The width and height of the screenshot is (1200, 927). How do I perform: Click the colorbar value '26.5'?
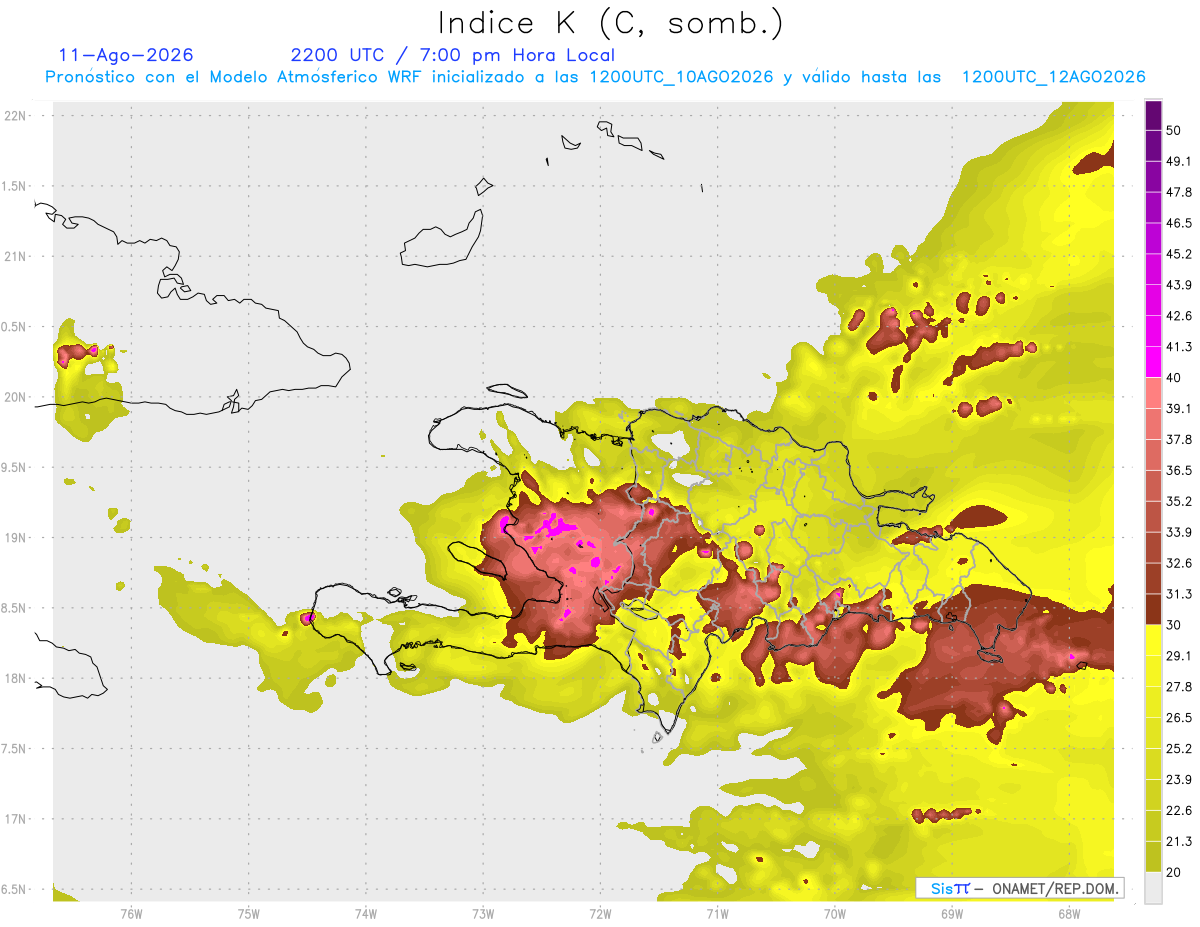pos(1178,717)
